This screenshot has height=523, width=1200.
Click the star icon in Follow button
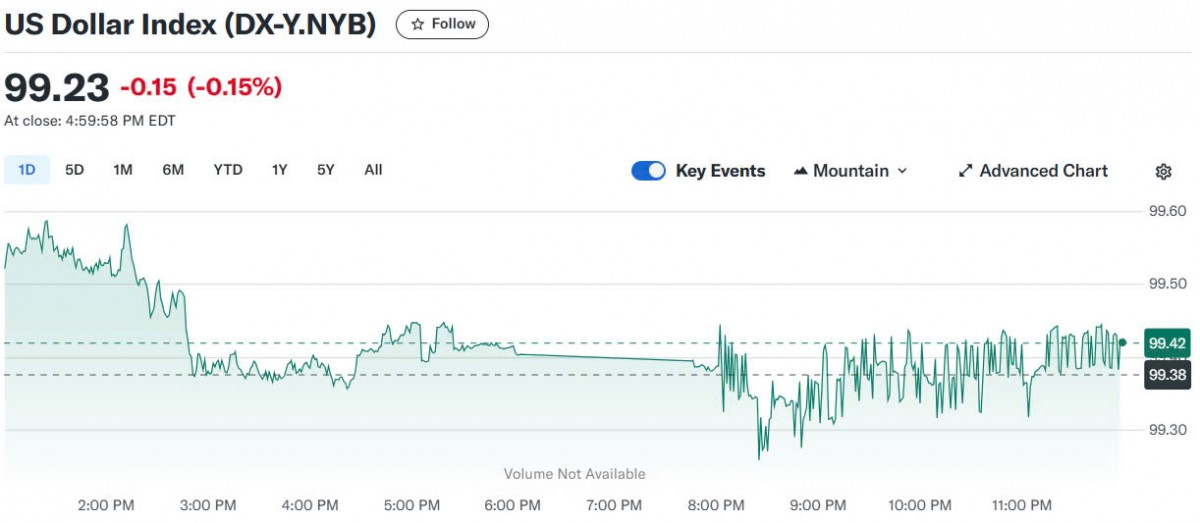(418, 24)
